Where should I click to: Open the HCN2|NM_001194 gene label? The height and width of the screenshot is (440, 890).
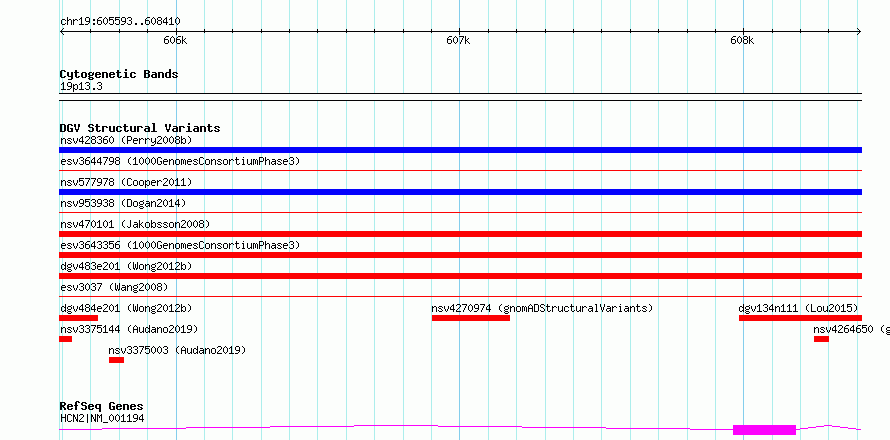(102, 418)
